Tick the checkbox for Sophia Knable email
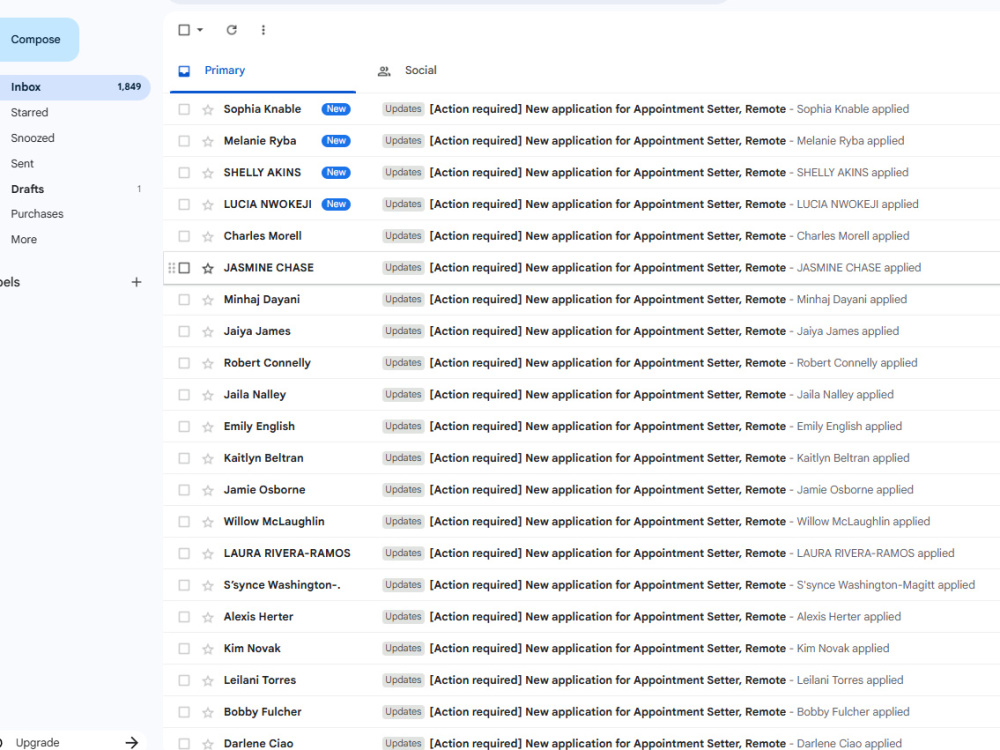Image resolution: width=1000 pixels, height=750 pixels. (184, 109)
